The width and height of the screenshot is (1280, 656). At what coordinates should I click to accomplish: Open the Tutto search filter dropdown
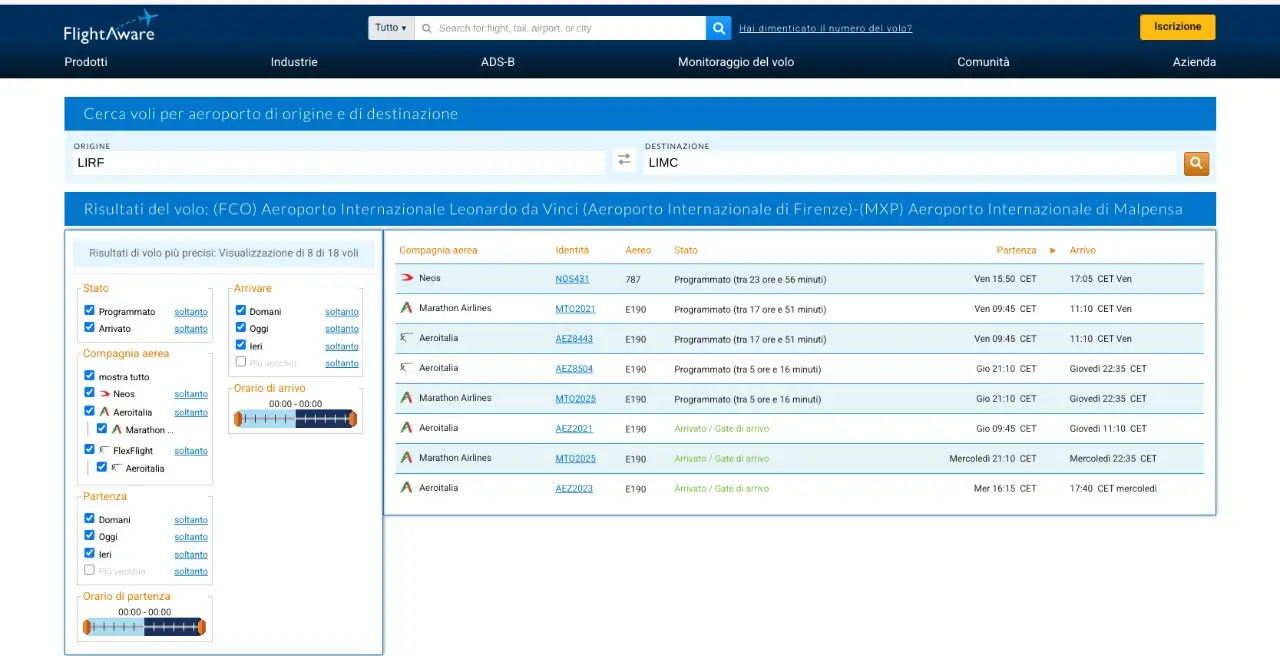(x=391, y=28)
